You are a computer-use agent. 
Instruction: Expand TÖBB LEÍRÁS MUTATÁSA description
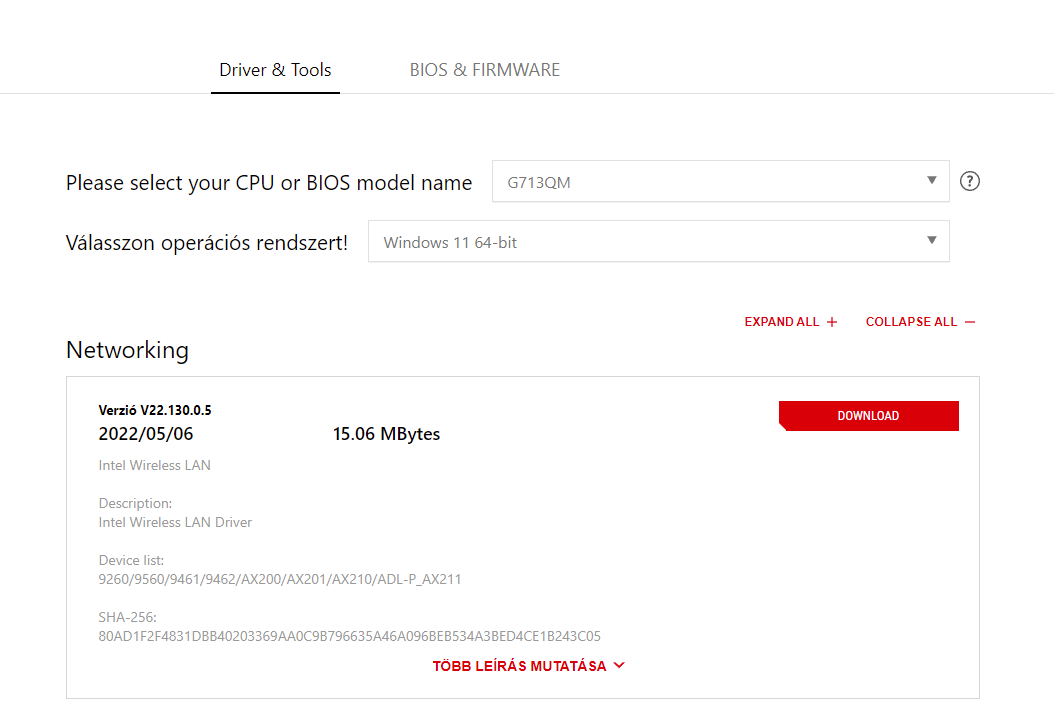click(528, 666)
